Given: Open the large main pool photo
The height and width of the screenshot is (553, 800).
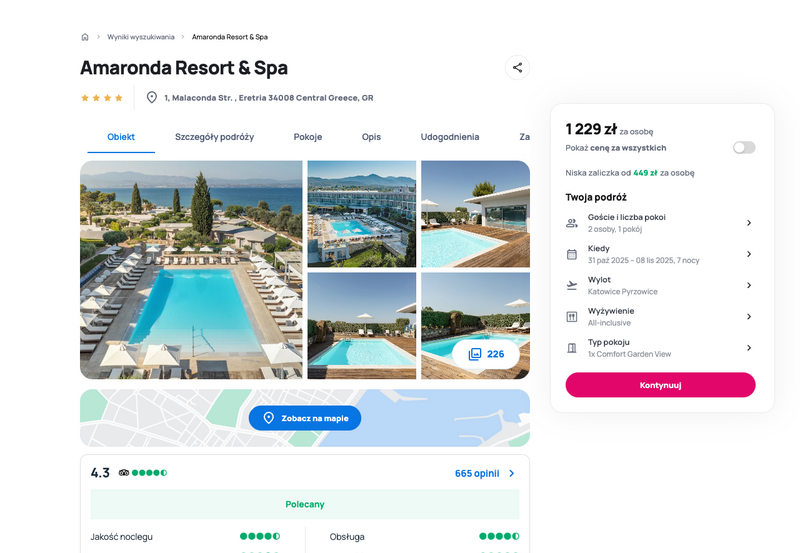Looking at the screenshot, I should point(191,270).
